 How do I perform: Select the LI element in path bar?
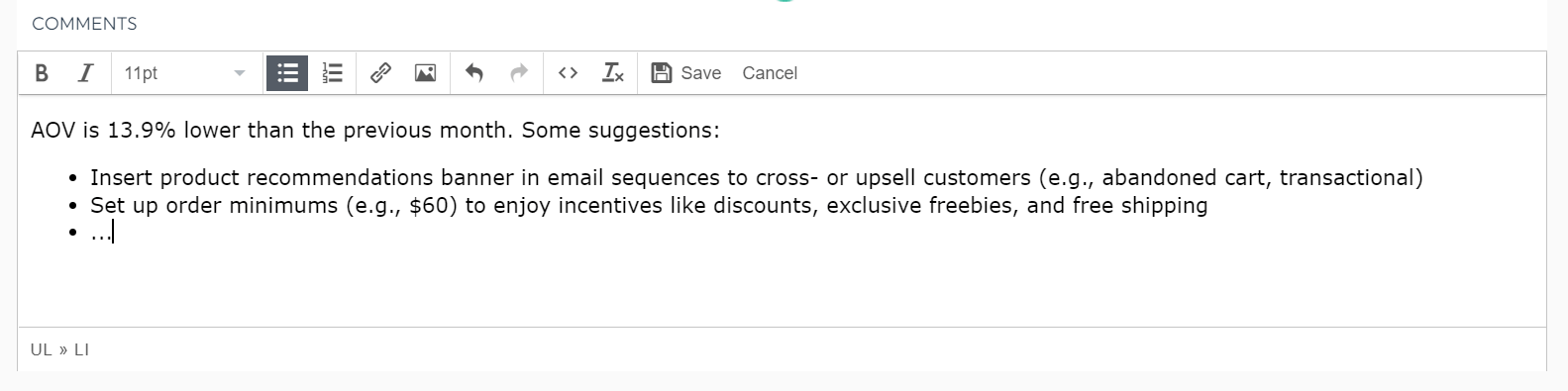(81, 349)
